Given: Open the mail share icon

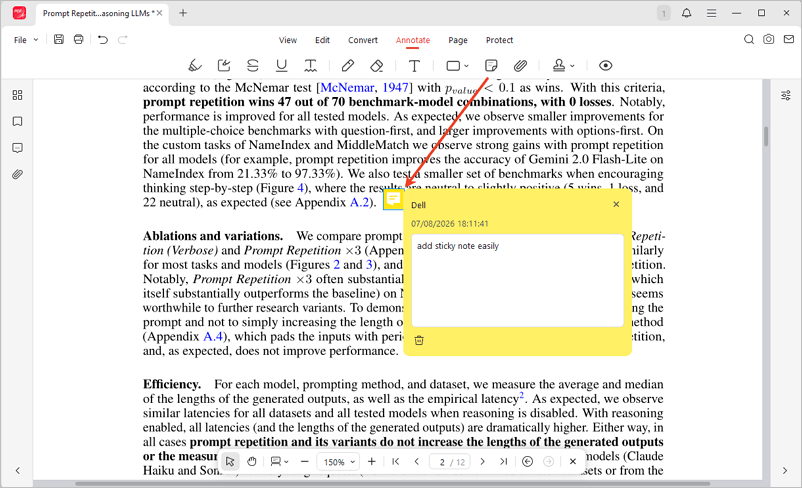Looking at the screenshot, I should click(x=789, y=39).
